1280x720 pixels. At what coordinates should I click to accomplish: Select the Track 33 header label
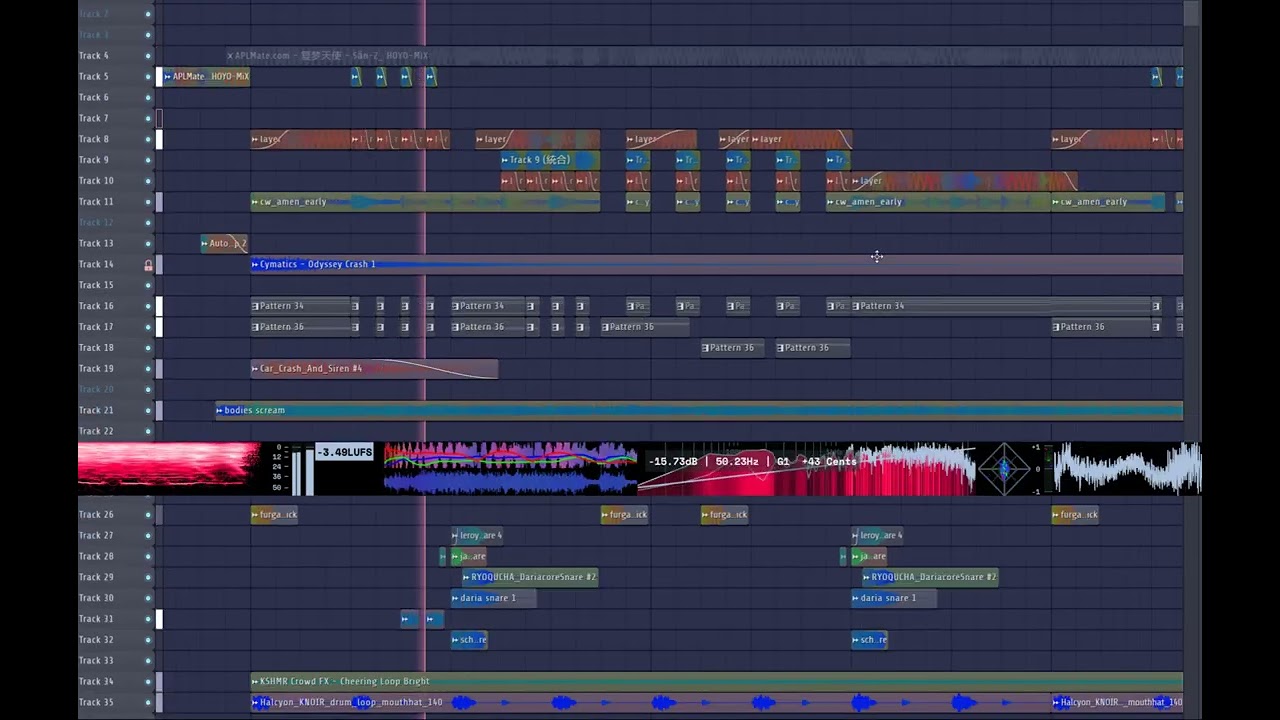[x=96, y=660]
